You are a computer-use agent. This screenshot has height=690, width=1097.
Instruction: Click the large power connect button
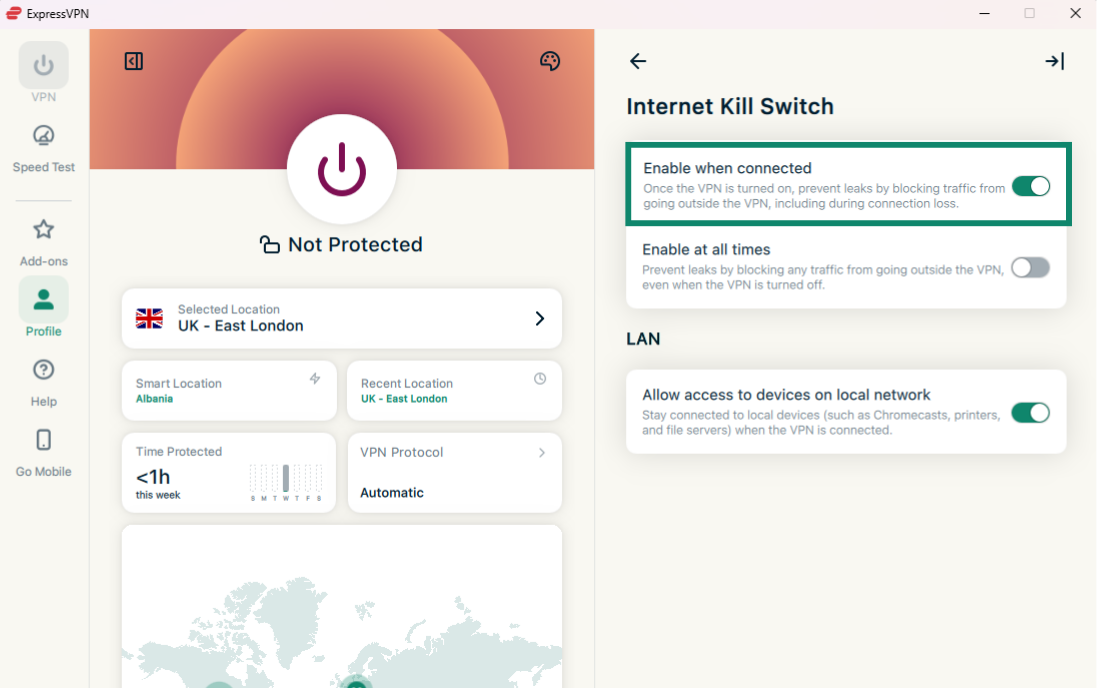342,169
